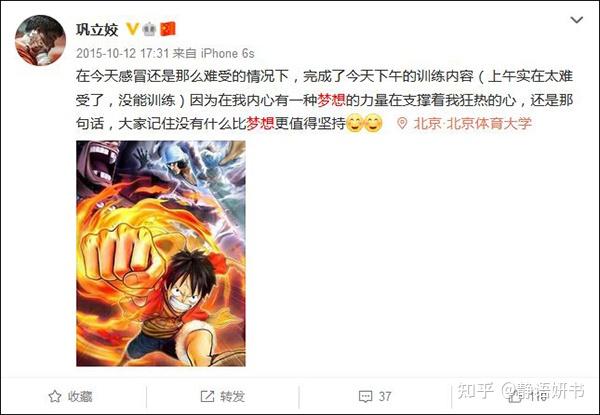This screenshot has width=600, height=415.
Task: Open the comments speech bubble icon
Action: click(365, 397)
